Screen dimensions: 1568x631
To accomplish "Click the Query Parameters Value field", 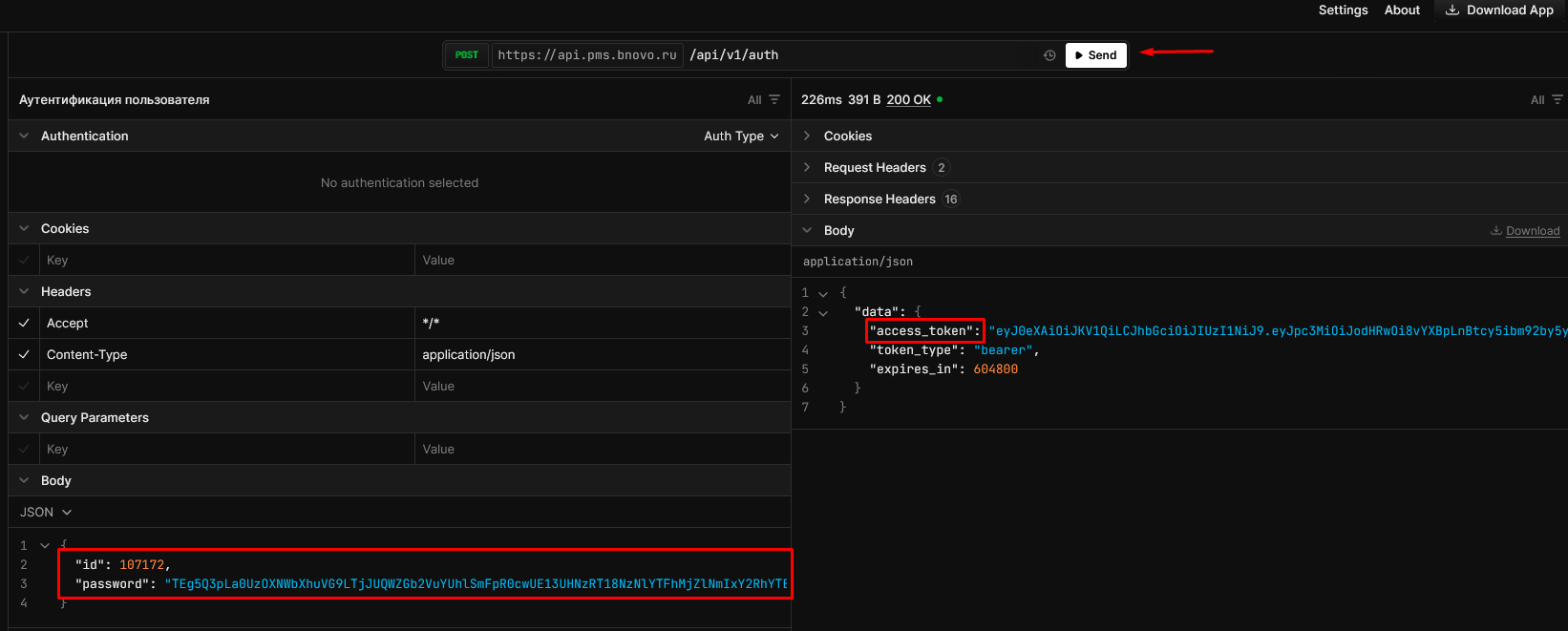I will [x=603, y=449].
